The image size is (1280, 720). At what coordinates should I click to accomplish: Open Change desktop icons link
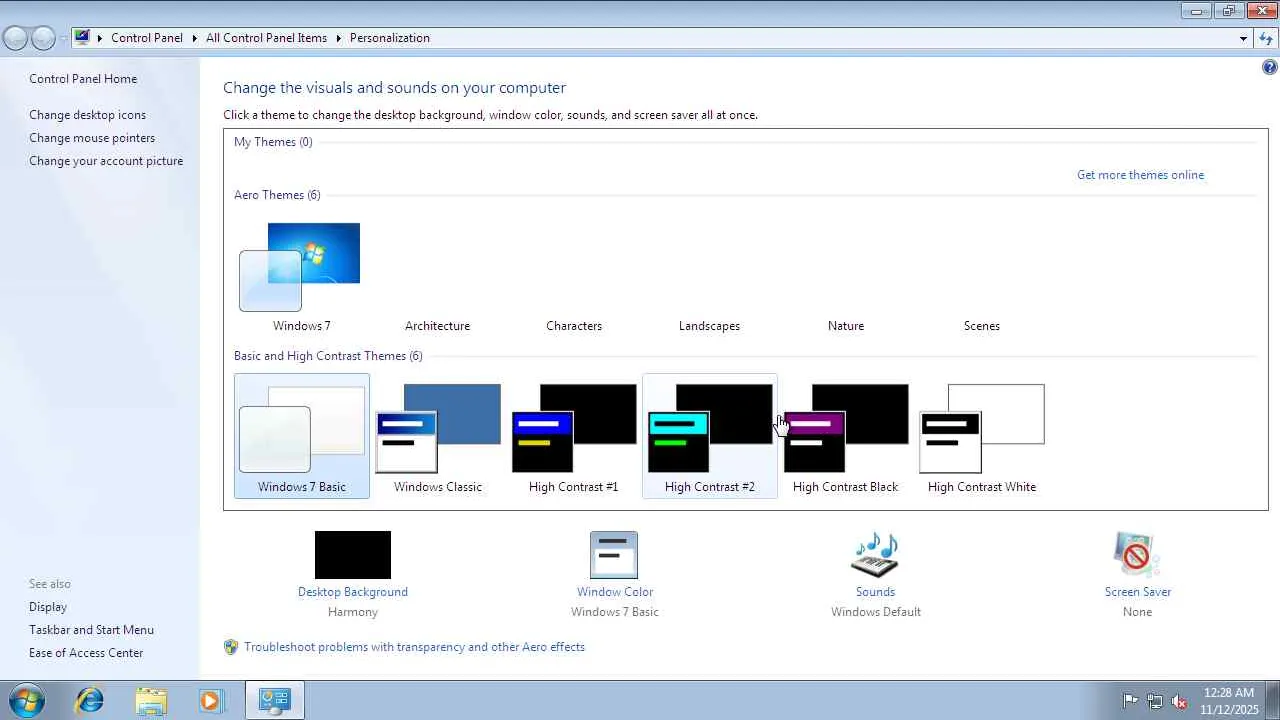tap(87, 115)
